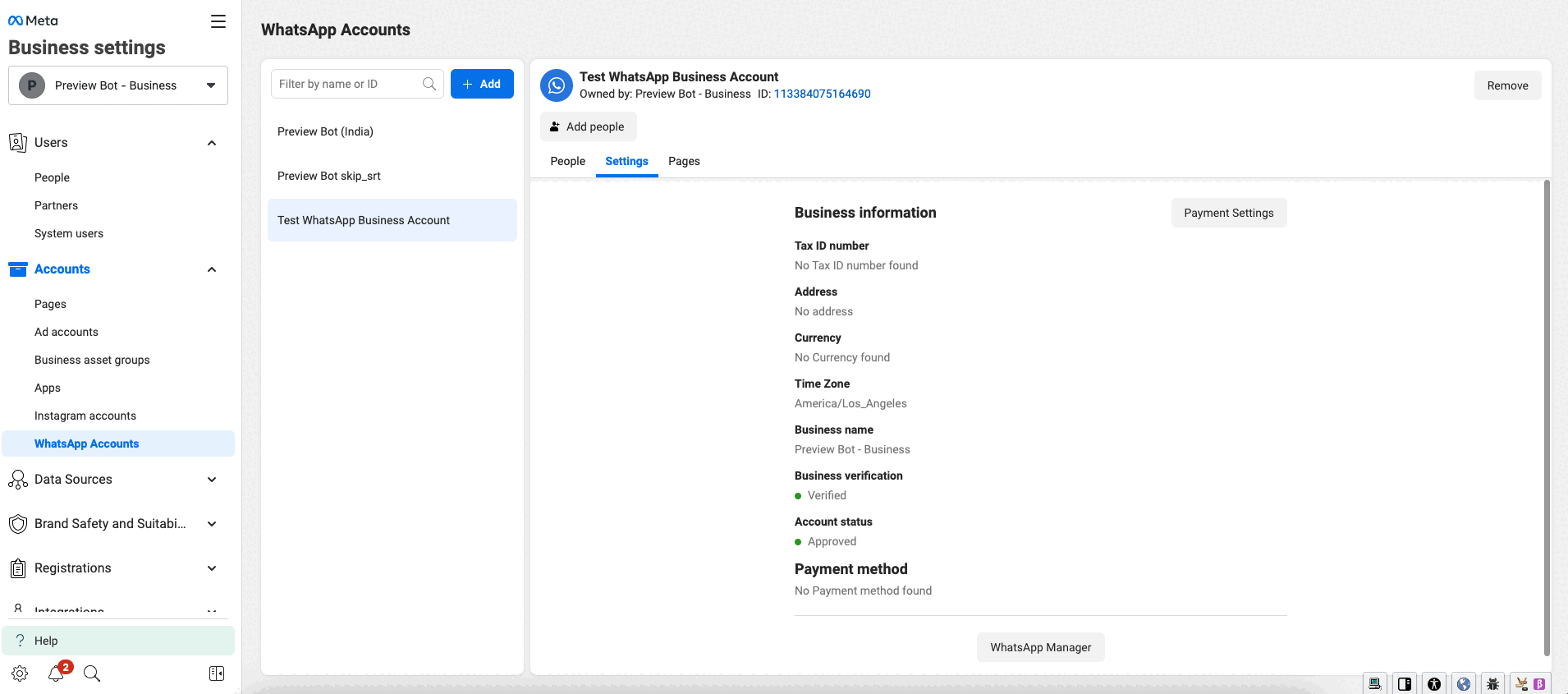The height and width of the screenshot is (694, 1568).
Task: Open the account ID link 113384075164690
Action: (x=822, y=94)
